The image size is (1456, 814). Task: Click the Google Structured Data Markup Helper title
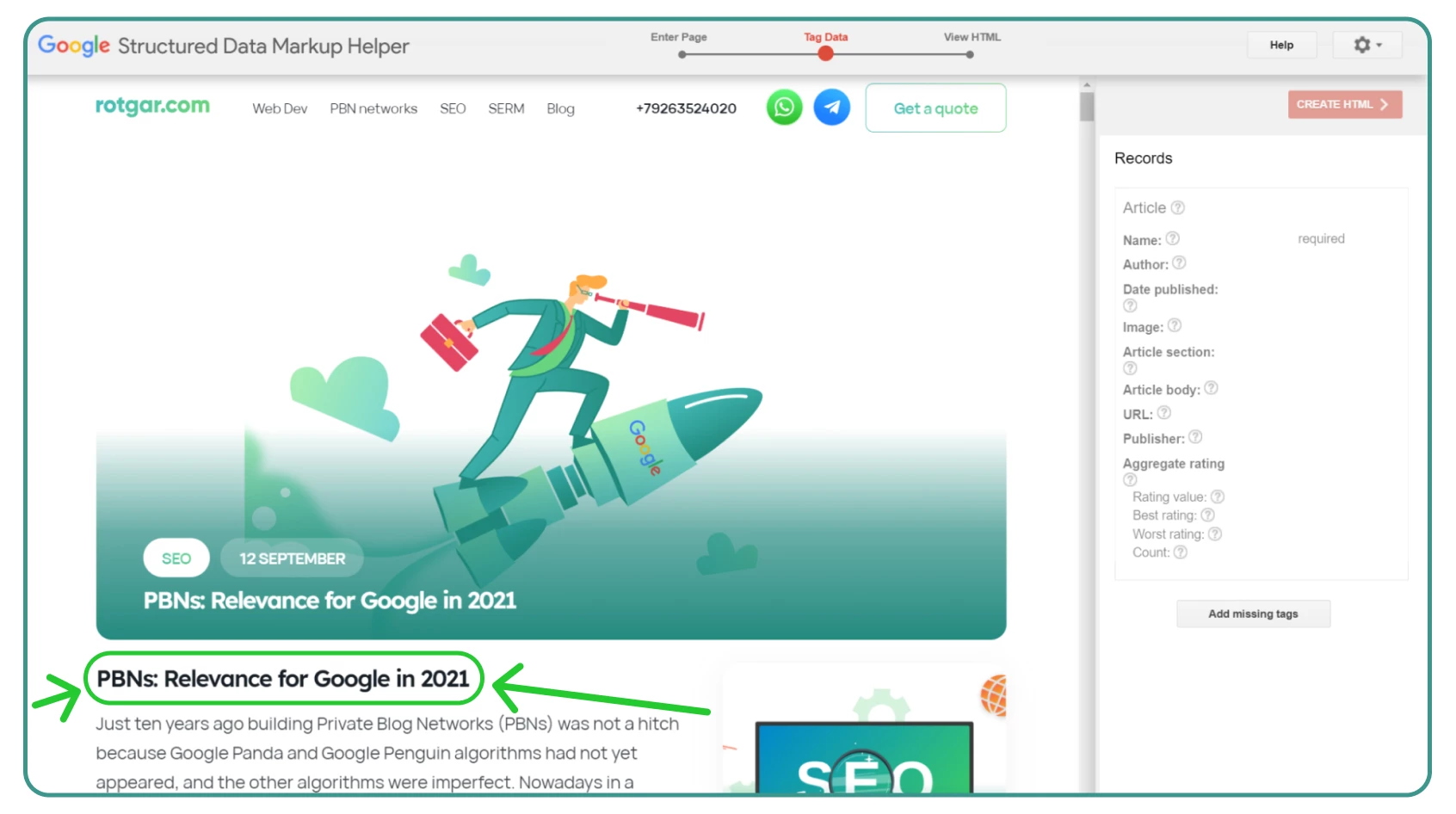[x=224, y=46]
